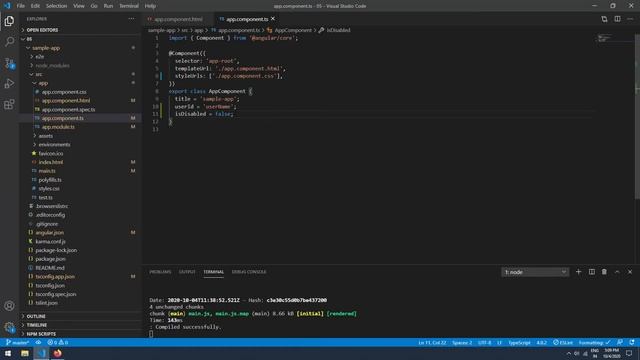Click ESLint status bar item
The height and width of the screenshot is (360, 640).
tap(563, 342)
